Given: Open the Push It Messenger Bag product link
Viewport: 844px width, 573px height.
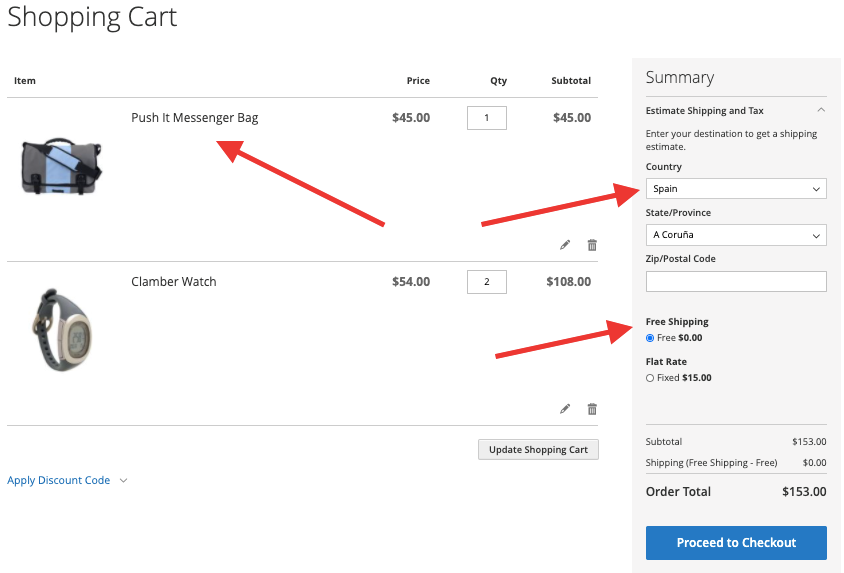Looking at the screenshot, I should click(x=195, y=117).
